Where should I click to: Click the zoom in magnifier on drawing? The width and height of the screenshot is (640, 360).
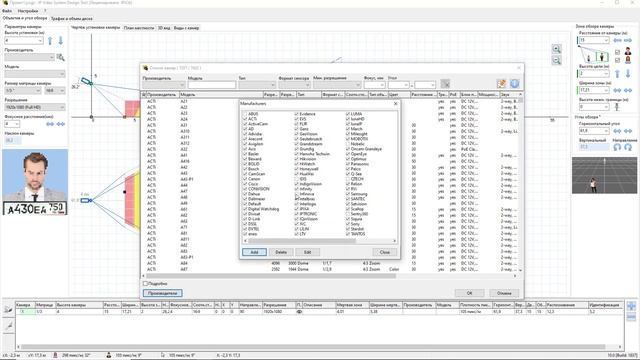click(556, 49)
